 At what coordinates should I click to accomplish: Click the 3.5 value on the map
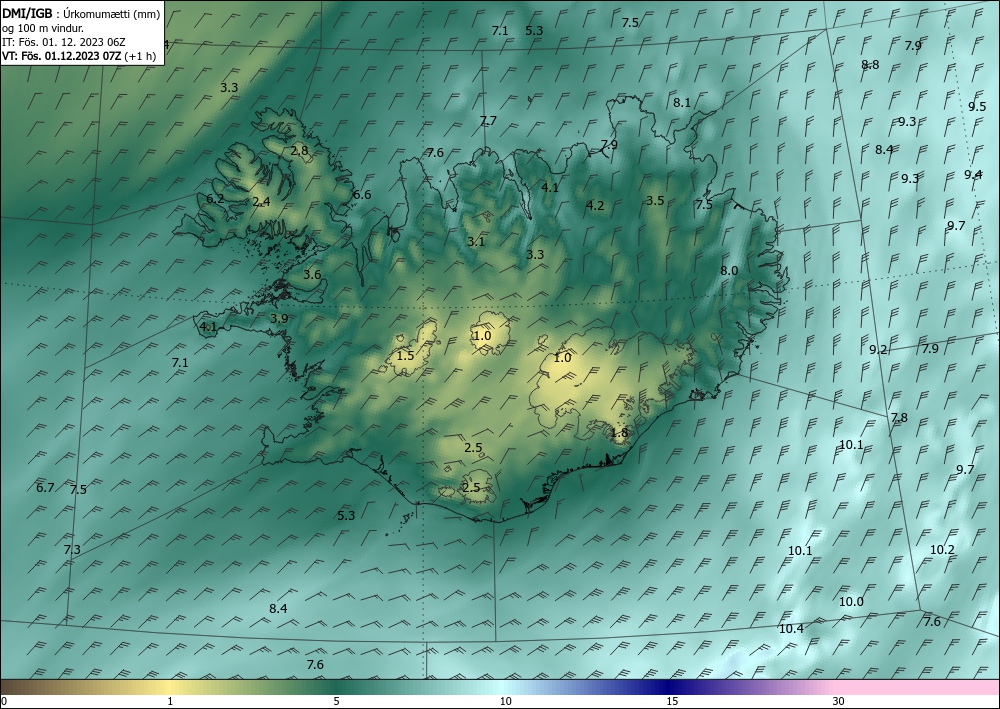point(655,200)
